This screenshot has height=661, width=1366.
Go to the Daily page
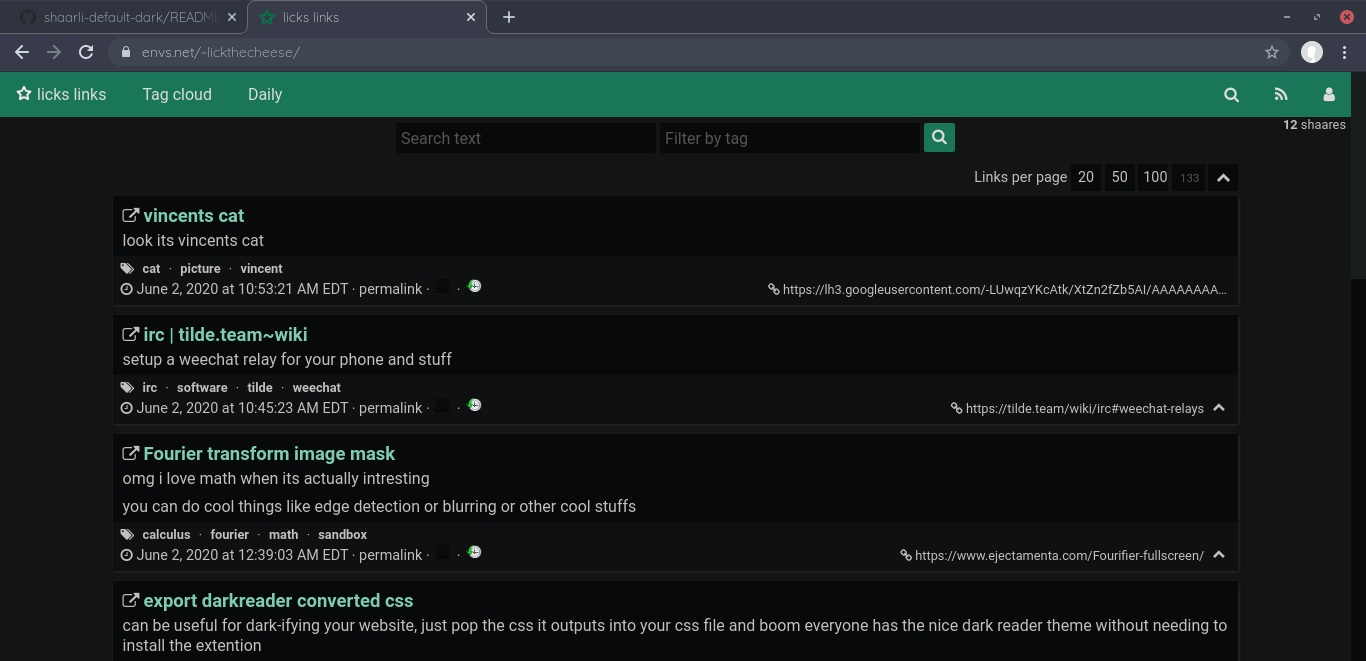click(x=265, y=95)
